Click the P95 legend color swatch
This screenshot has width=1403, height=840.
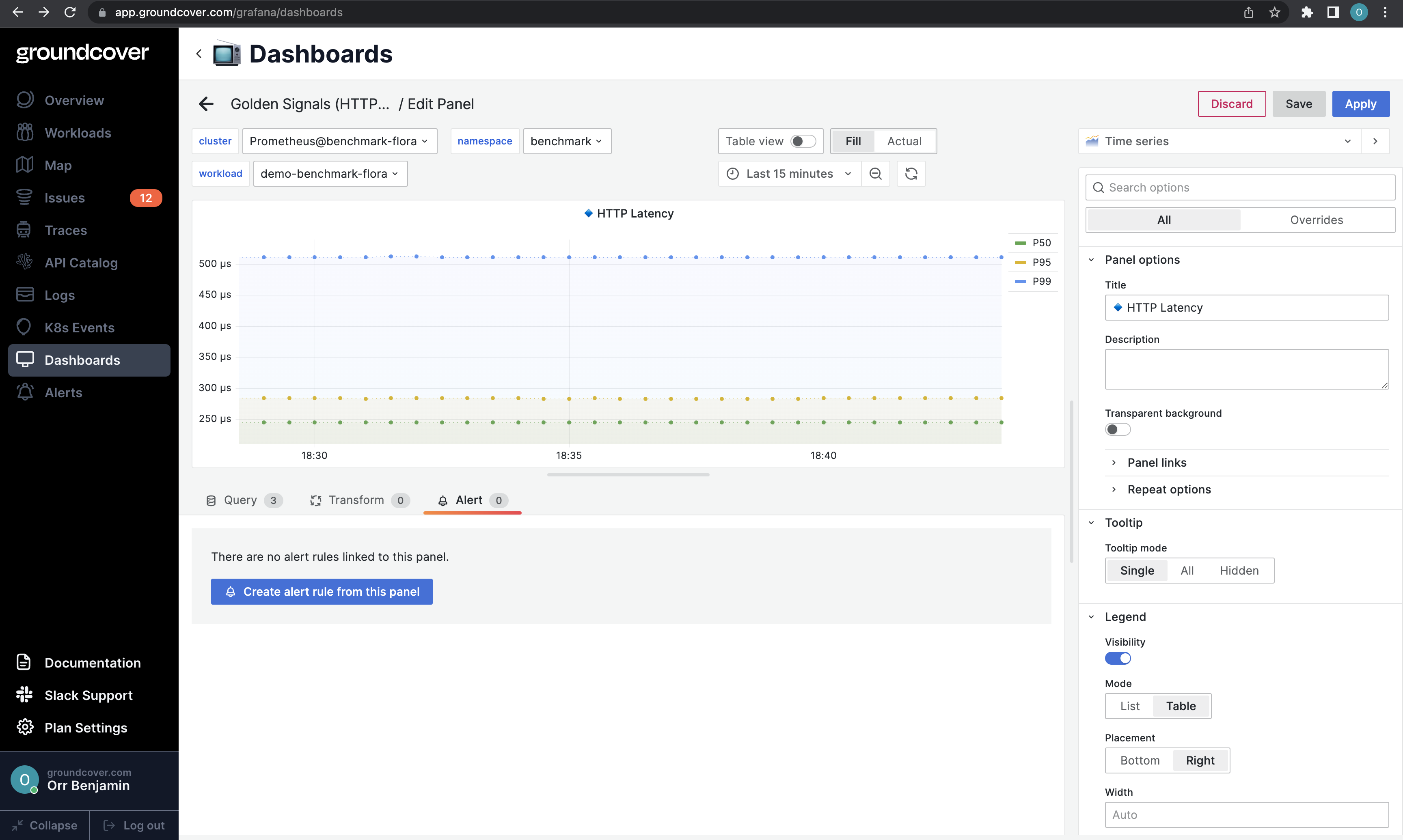1020,262
